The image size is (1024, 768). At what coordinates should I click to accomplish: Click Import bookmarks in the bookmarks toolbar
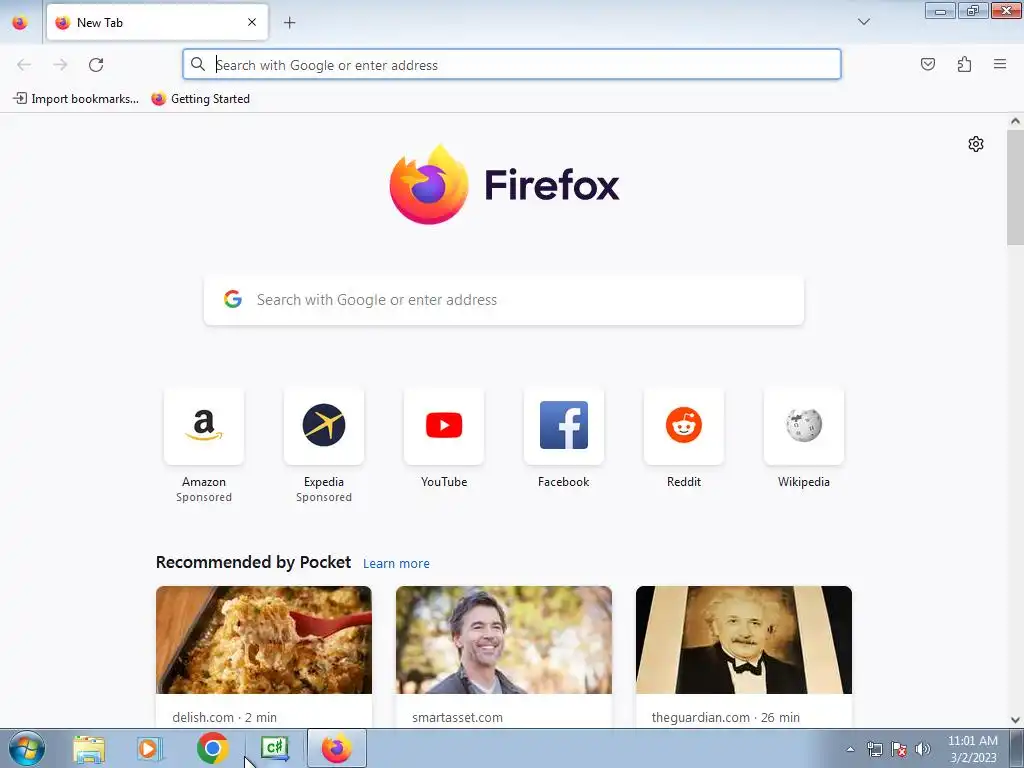[76, 99]
